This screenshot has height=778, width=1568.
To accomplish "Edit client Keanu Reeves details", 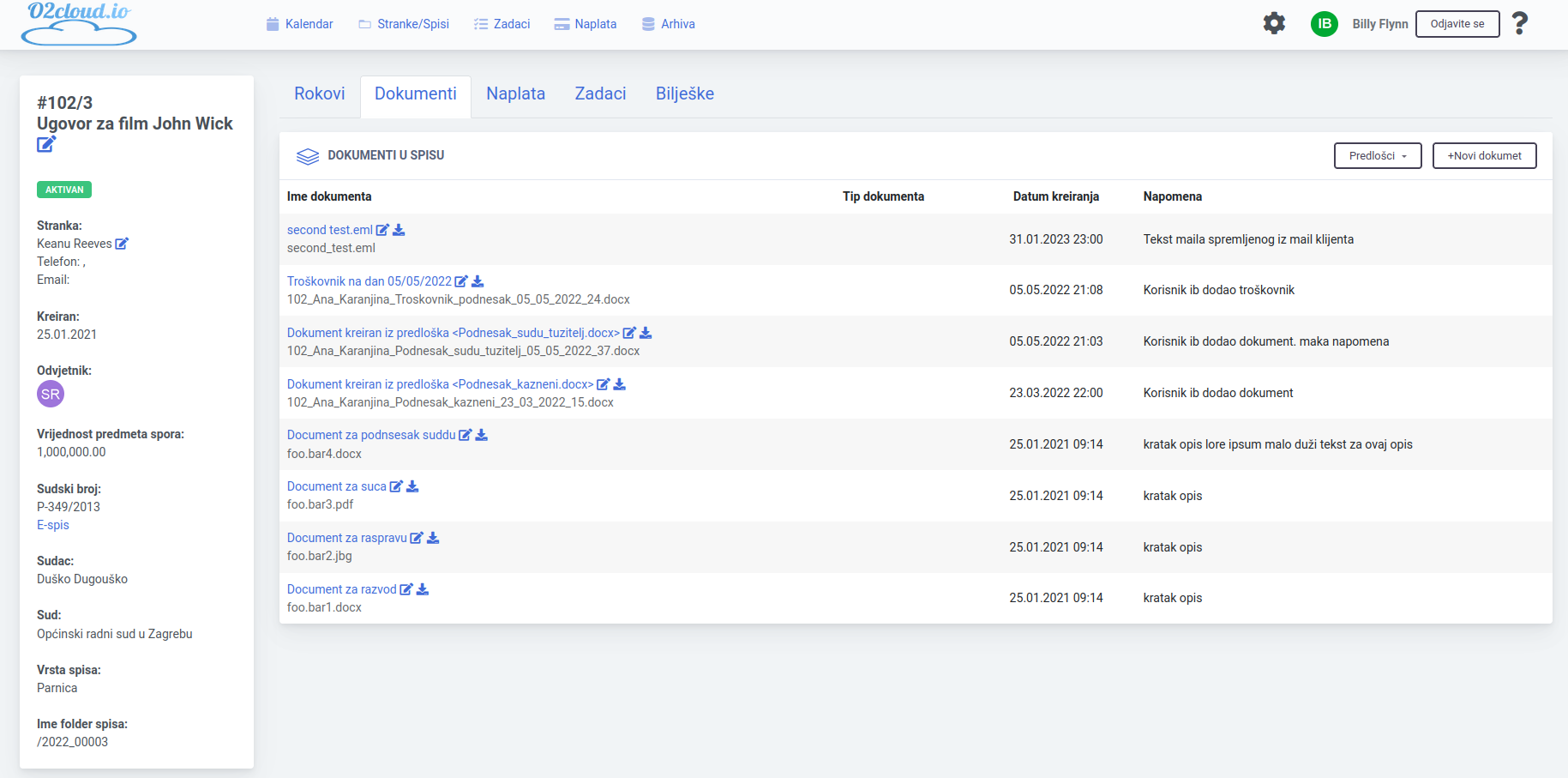I will tap(122, 244).
